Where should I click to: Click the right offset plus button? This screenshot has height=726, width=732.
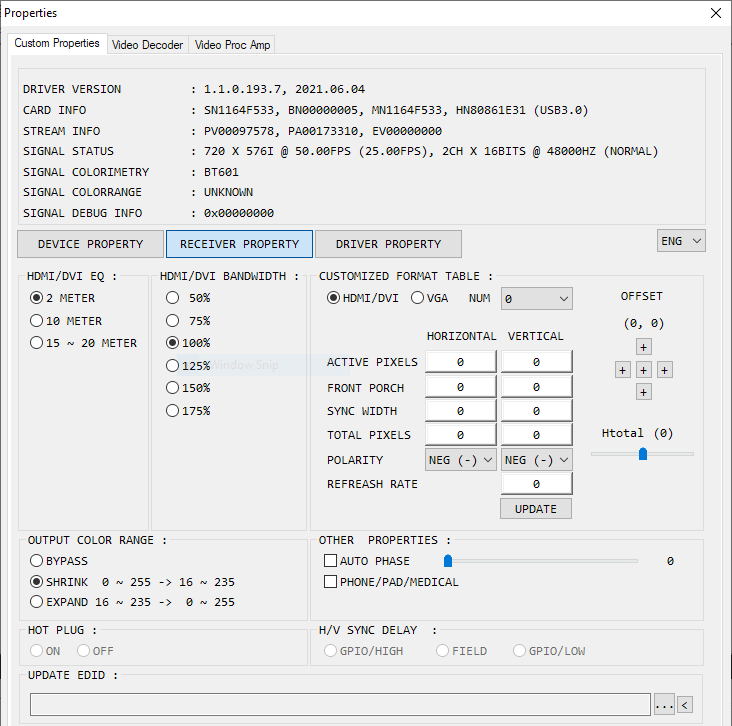[665, 370]
